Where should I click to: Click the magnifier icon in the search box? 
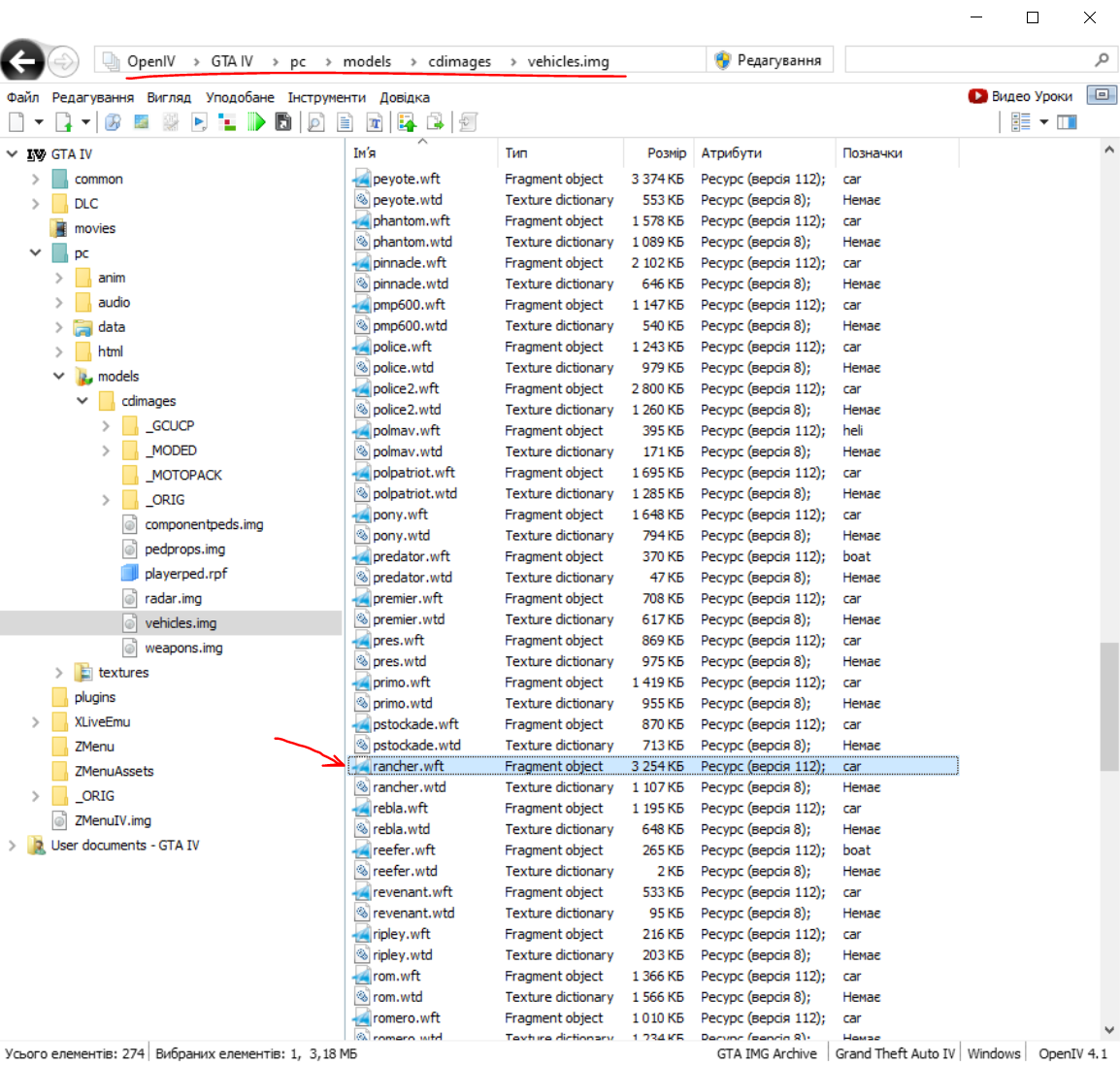[x=1102, y=61]
